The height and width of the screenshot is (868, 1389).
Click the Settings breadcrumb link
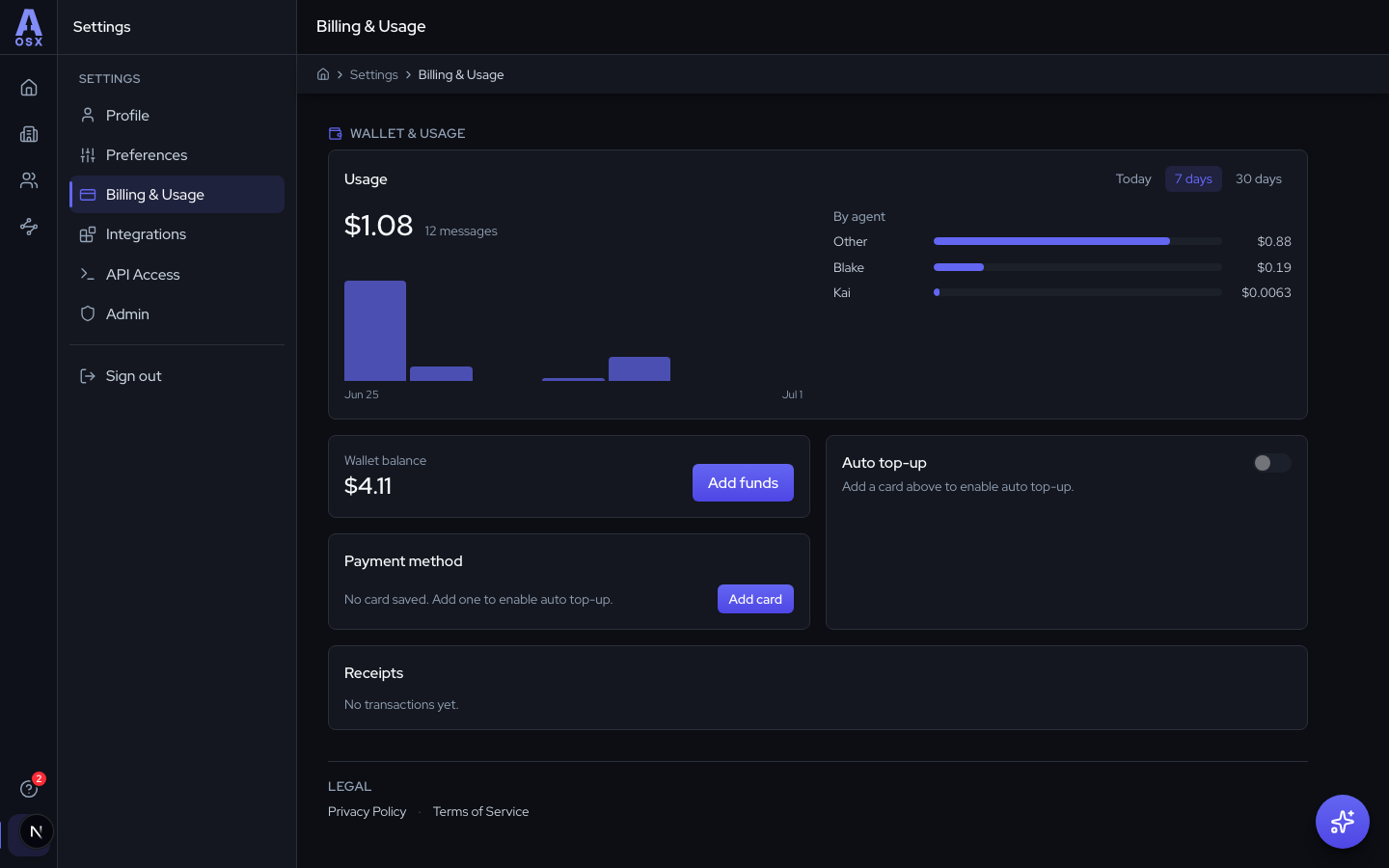373,74
